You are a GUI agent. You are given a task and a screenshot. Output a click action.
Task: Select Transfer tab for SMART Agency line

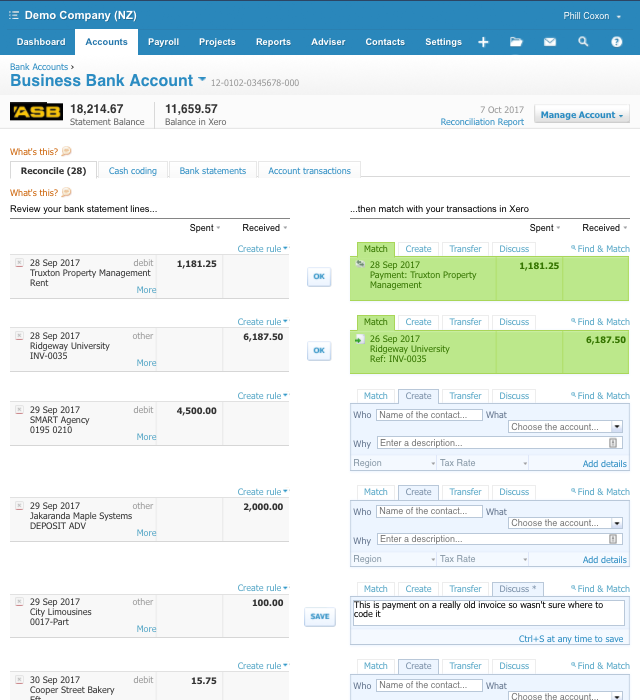coord(465,396)
